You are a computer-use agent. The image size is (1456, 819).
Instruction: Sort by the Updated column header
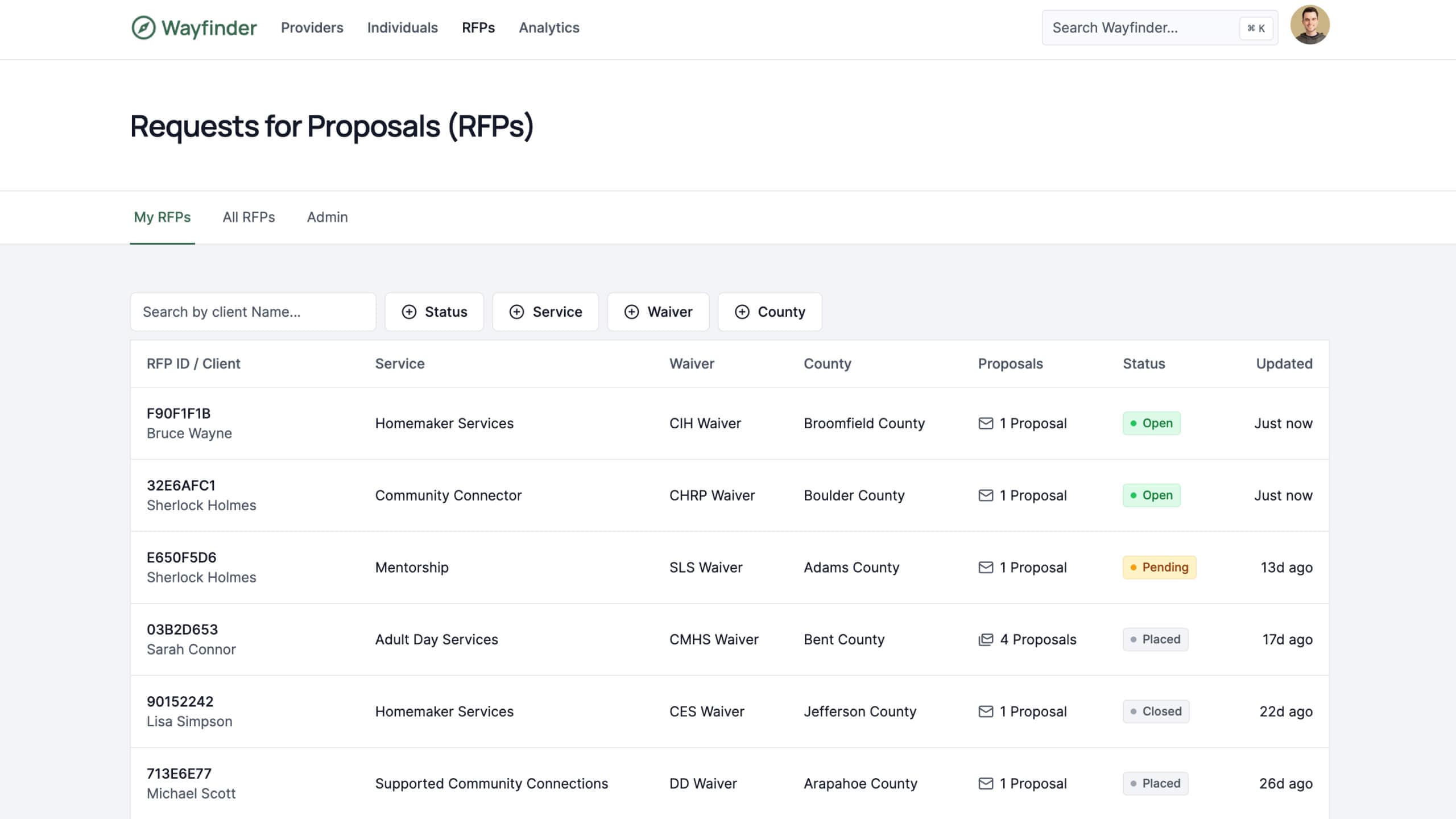point(1284,363)
